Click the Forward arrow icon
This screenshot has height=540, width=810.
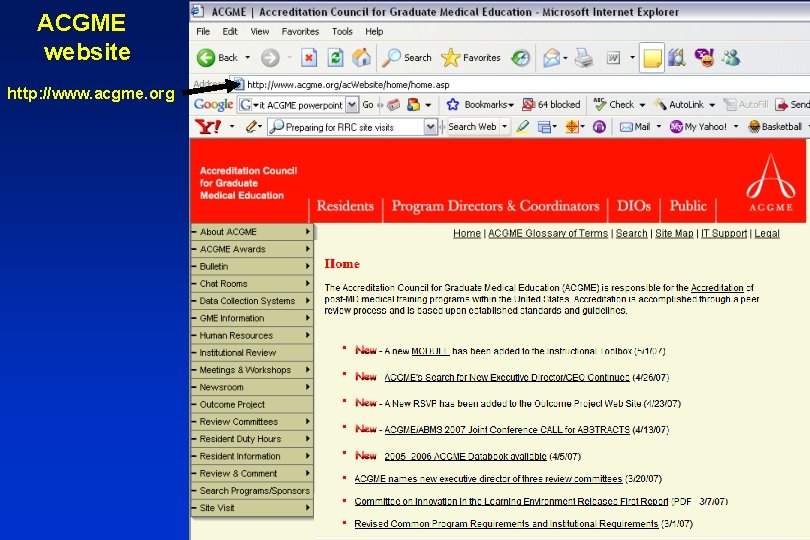coord(270,57)
